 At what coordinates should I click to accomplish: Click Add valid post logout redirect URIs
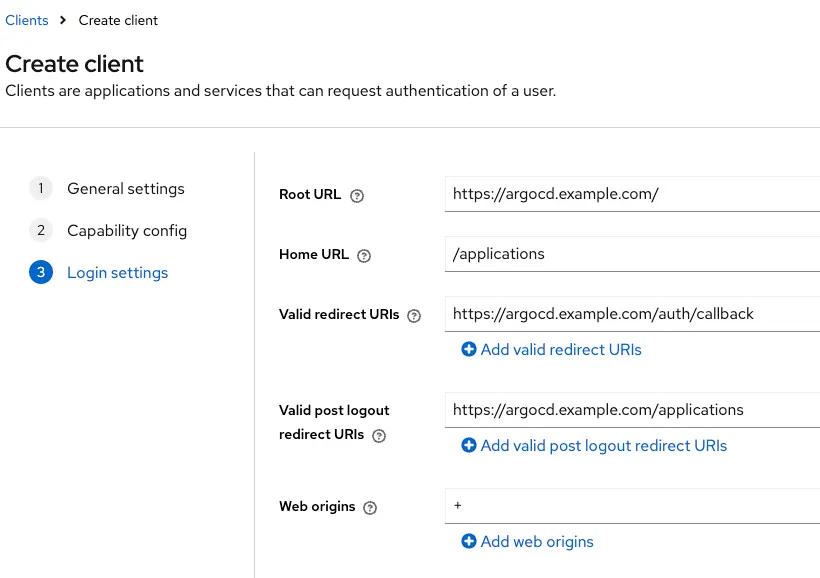point(603,446)
